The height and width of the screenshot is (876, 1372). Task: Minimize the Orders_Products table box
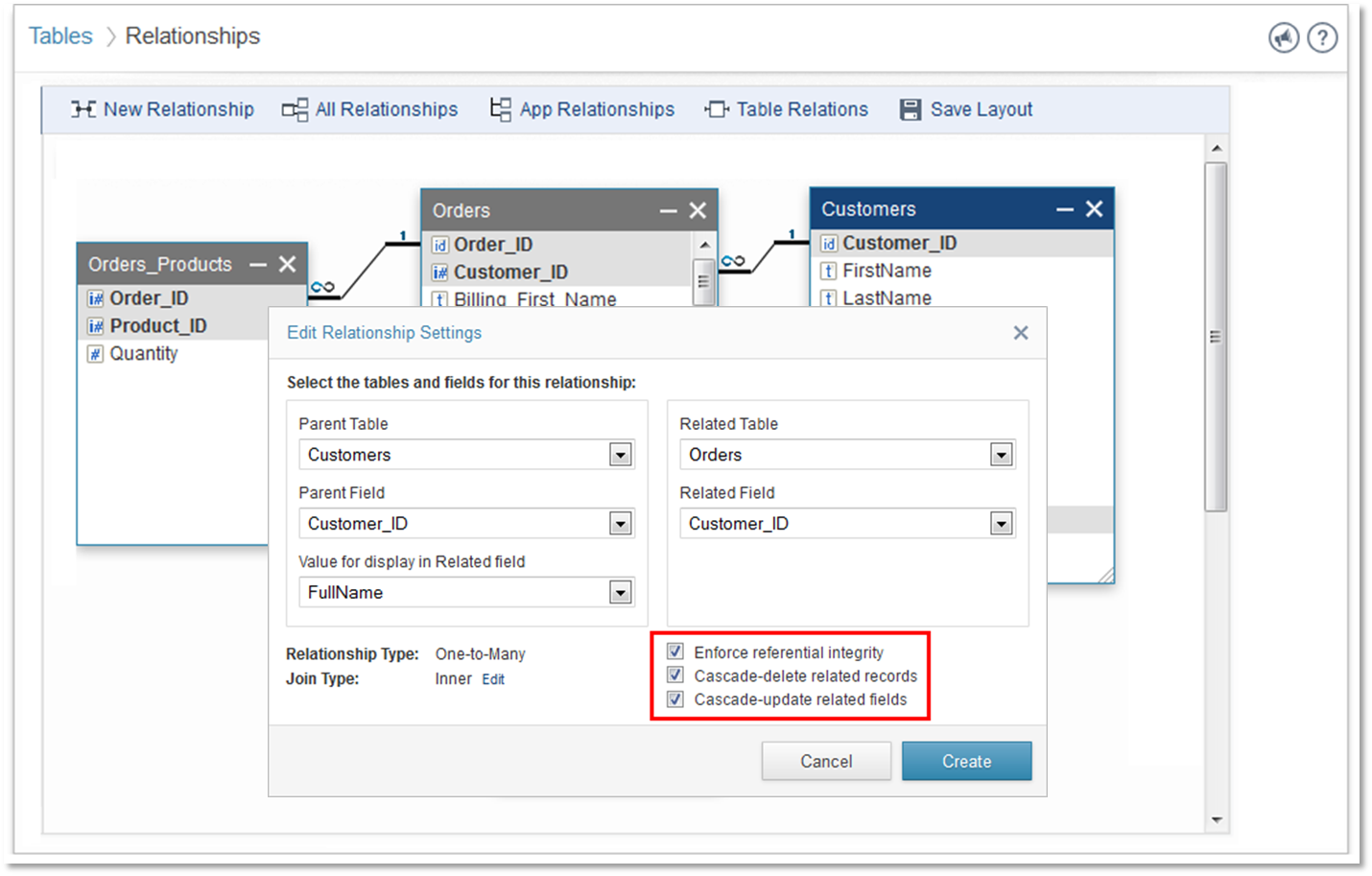pos(258,265)
